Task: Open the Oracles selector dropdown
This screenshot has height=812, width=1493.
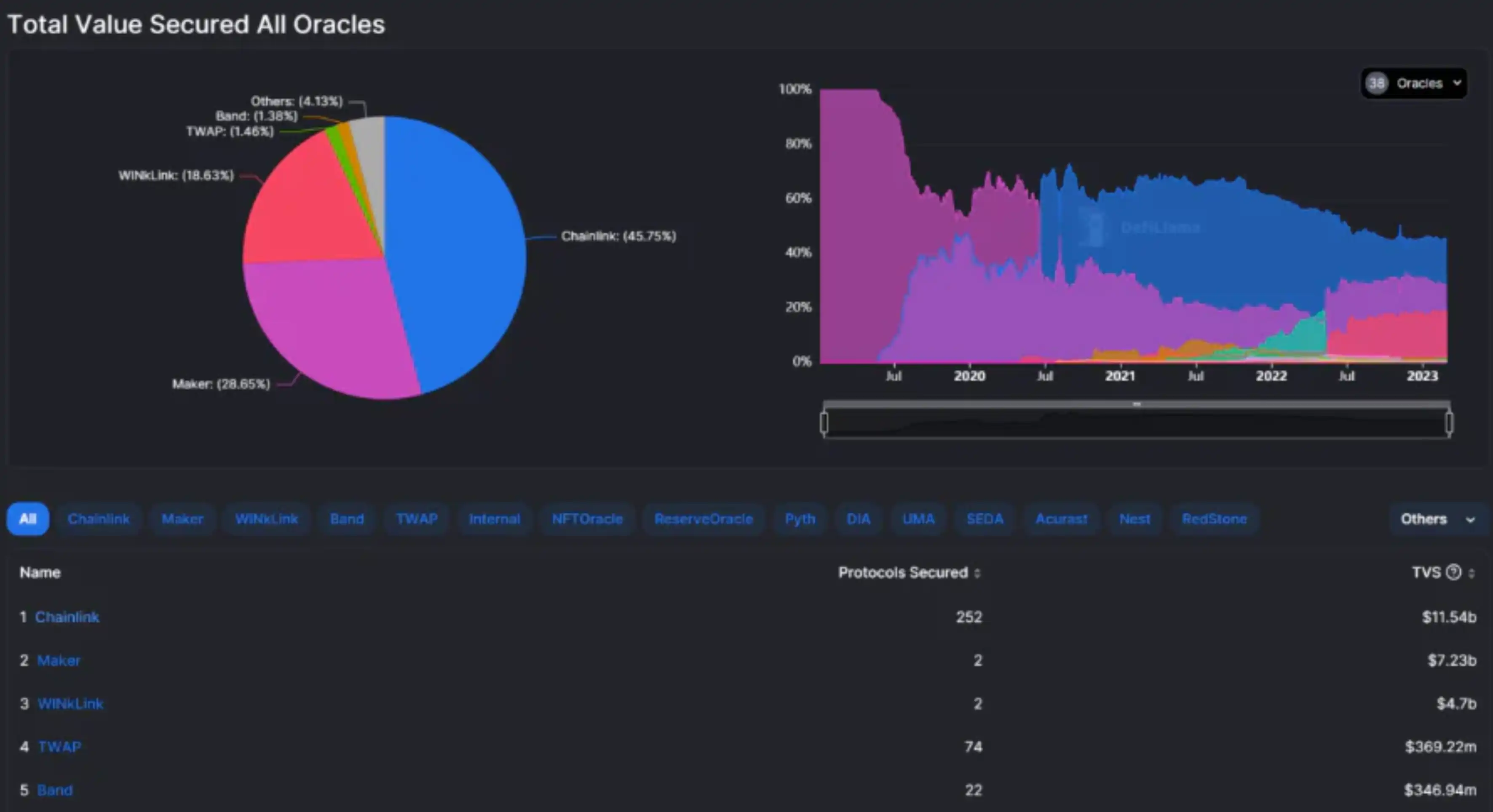Action: pyautogui.click(x=1414, y=83)
